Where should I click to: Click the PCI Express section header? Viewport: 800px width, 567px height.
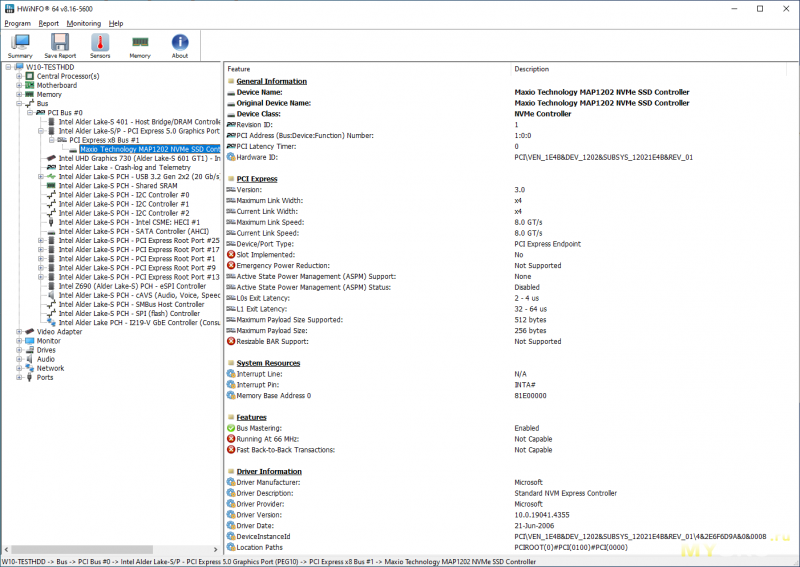coord(257,179)
